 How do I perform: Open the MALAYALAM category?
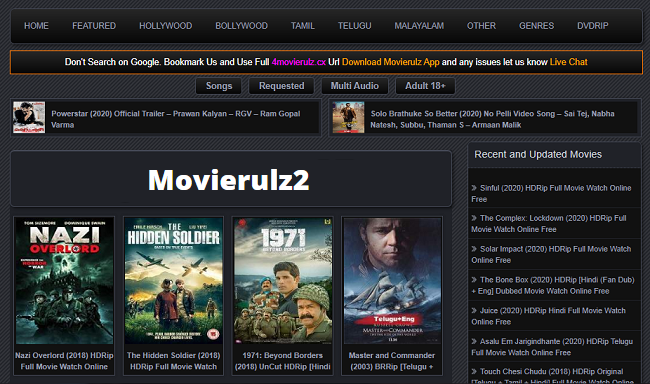point(419,26)
